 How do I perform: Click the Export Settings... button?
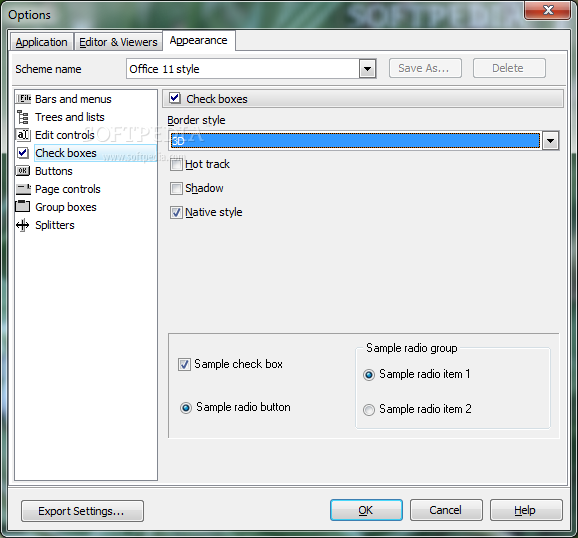click(x=82, y=511)
